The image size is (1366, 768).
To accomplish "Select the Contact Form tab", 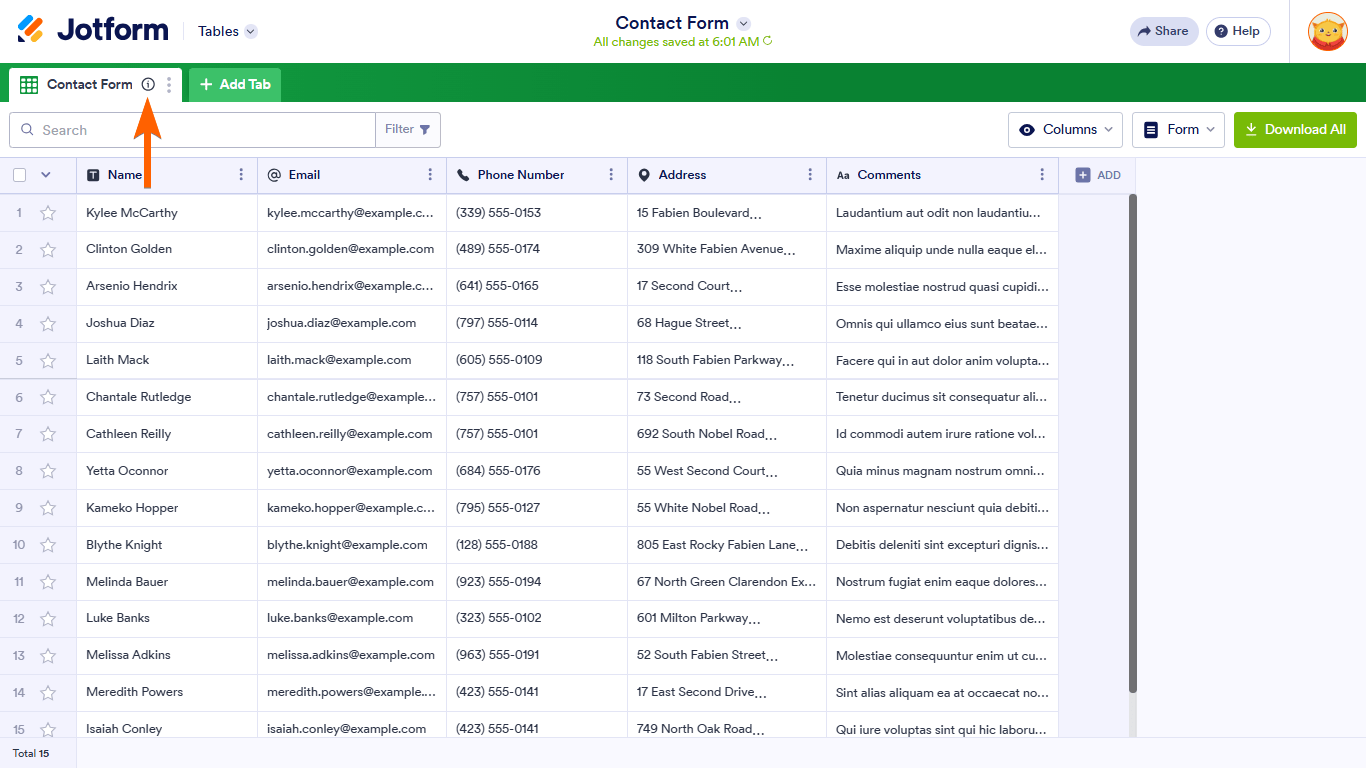I will coord(88,85).
